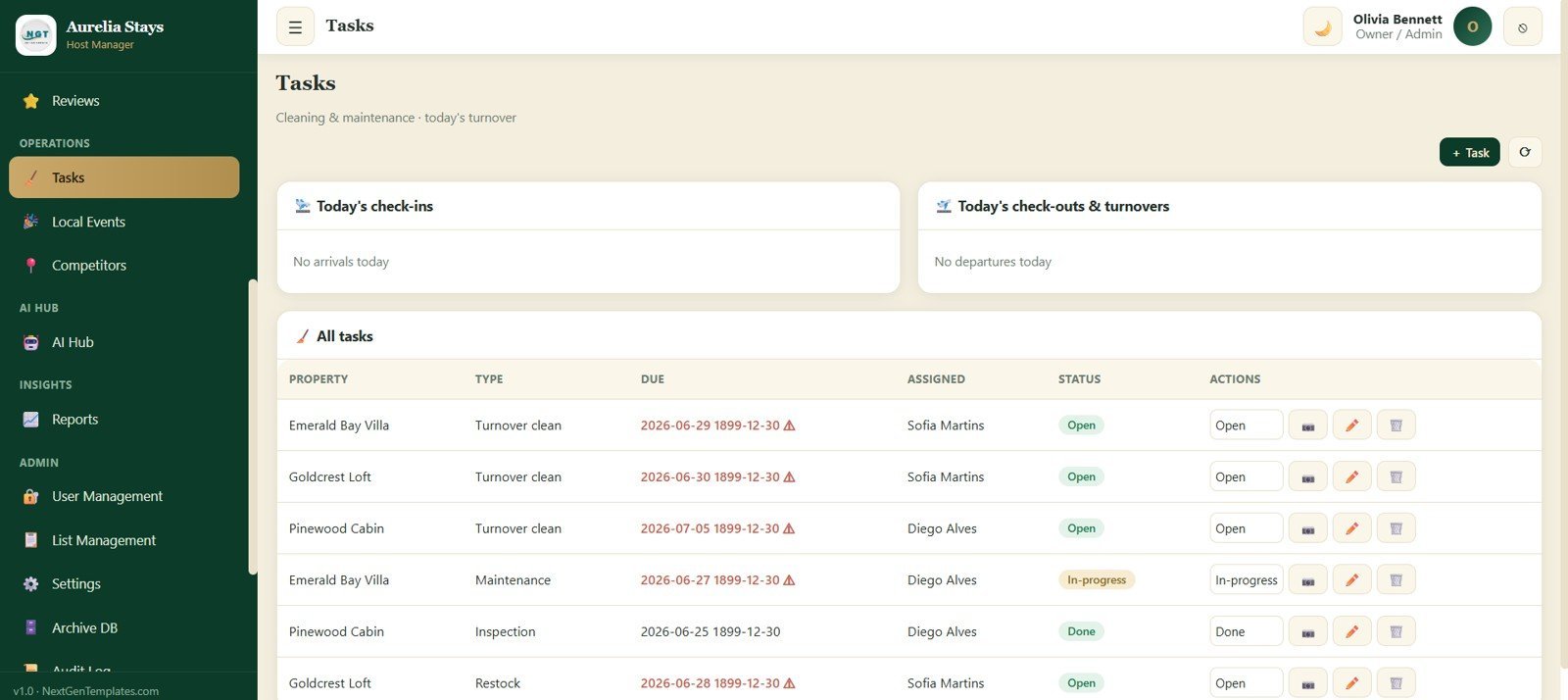
Task: Edit the Pinewood Cabin Inspection task
Action: [1351, 631]
